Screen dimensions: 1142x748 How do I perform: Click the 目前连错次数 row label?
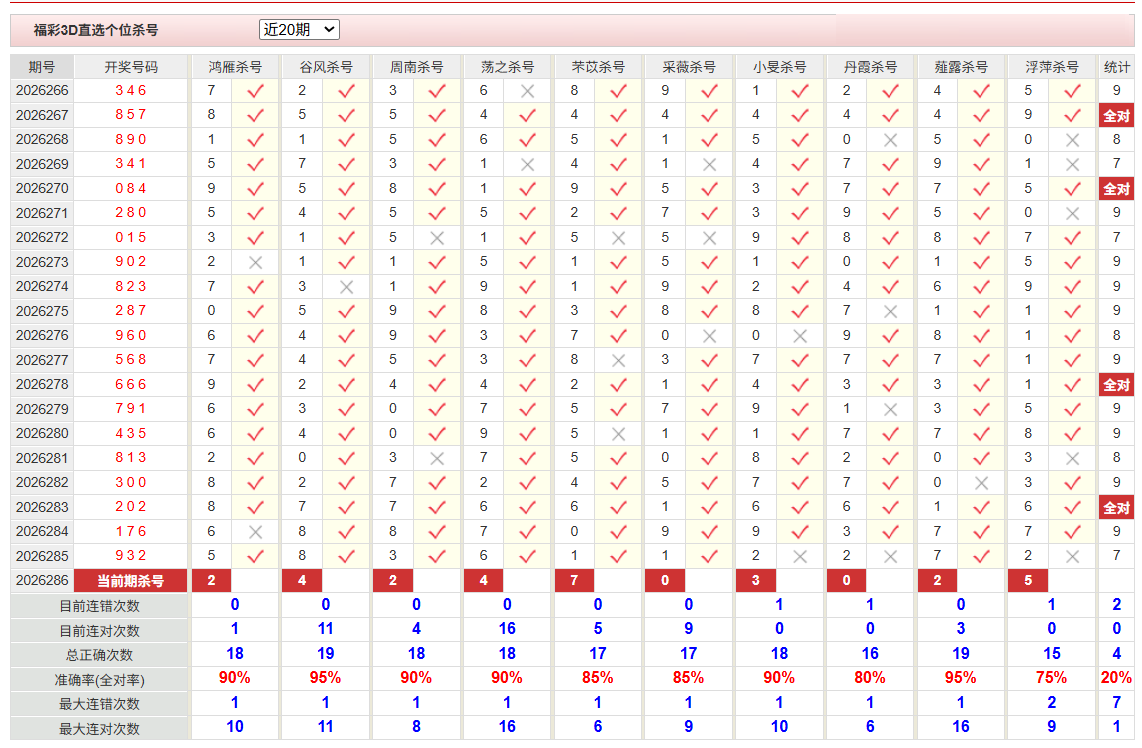(x=99, y=606)
